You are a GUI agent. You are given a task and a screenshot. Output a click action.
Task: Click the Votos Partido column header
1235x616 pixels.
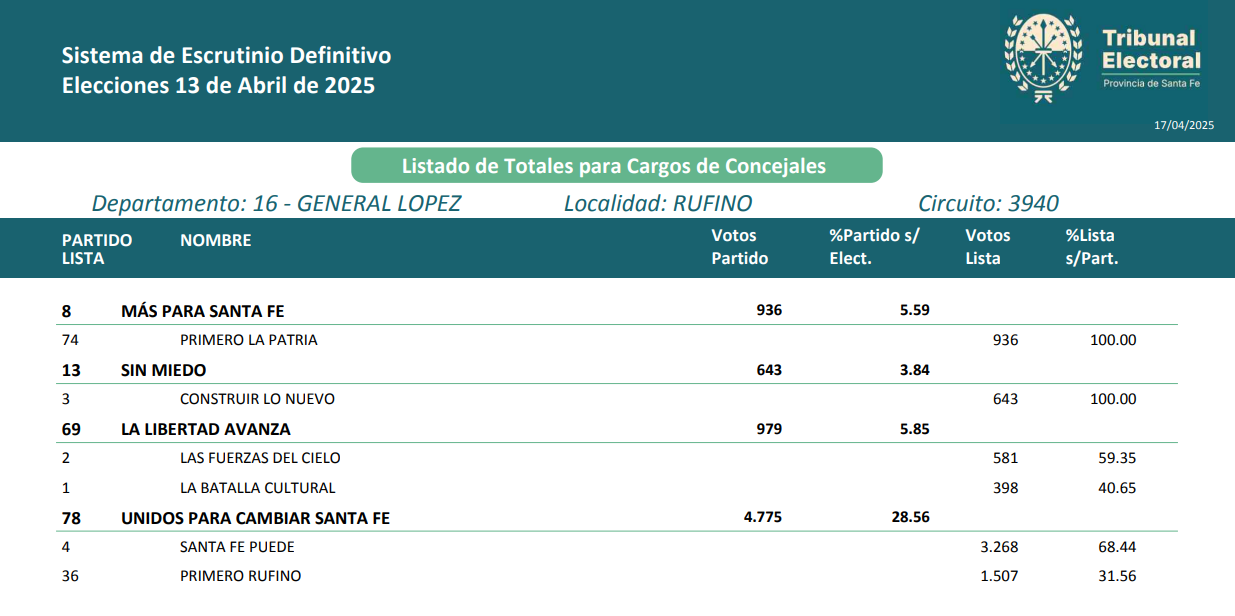[739, 247]
